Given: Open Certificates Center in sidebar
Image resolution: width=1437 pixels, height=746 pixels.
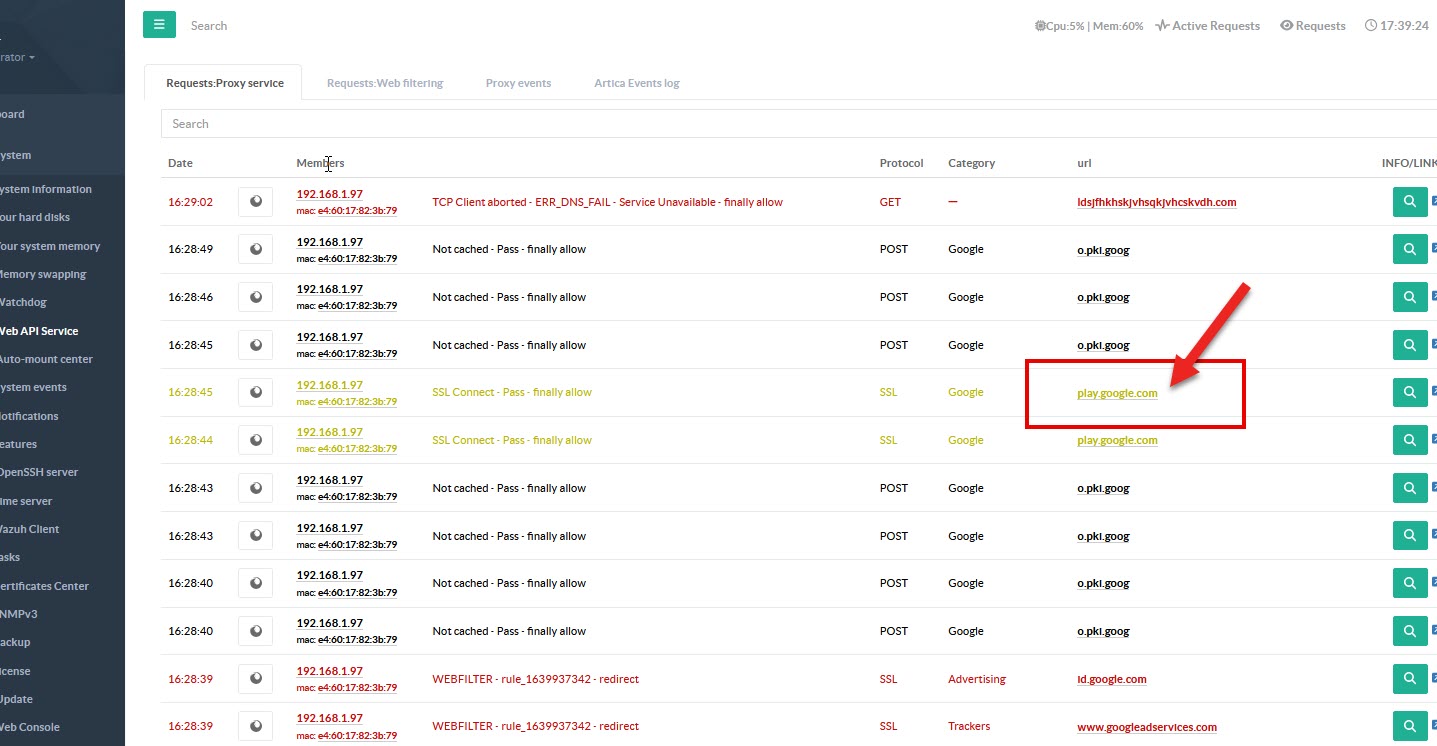Looking at the screenshot, I should (45, 586).
